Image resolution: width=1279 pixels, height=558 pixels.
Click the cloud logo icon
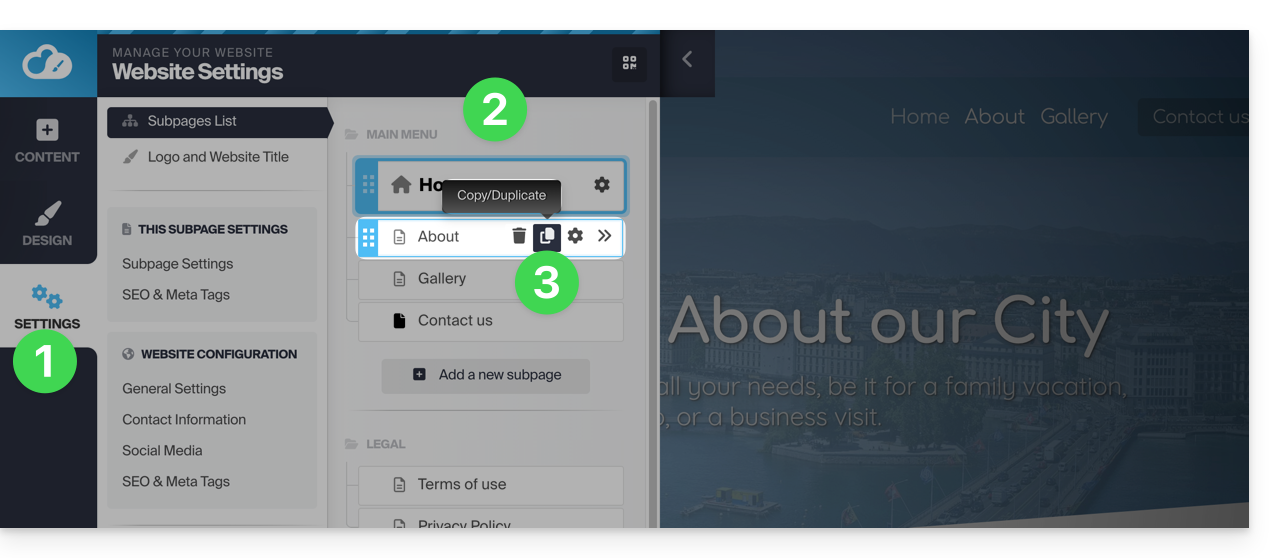[x=47, y=63]
